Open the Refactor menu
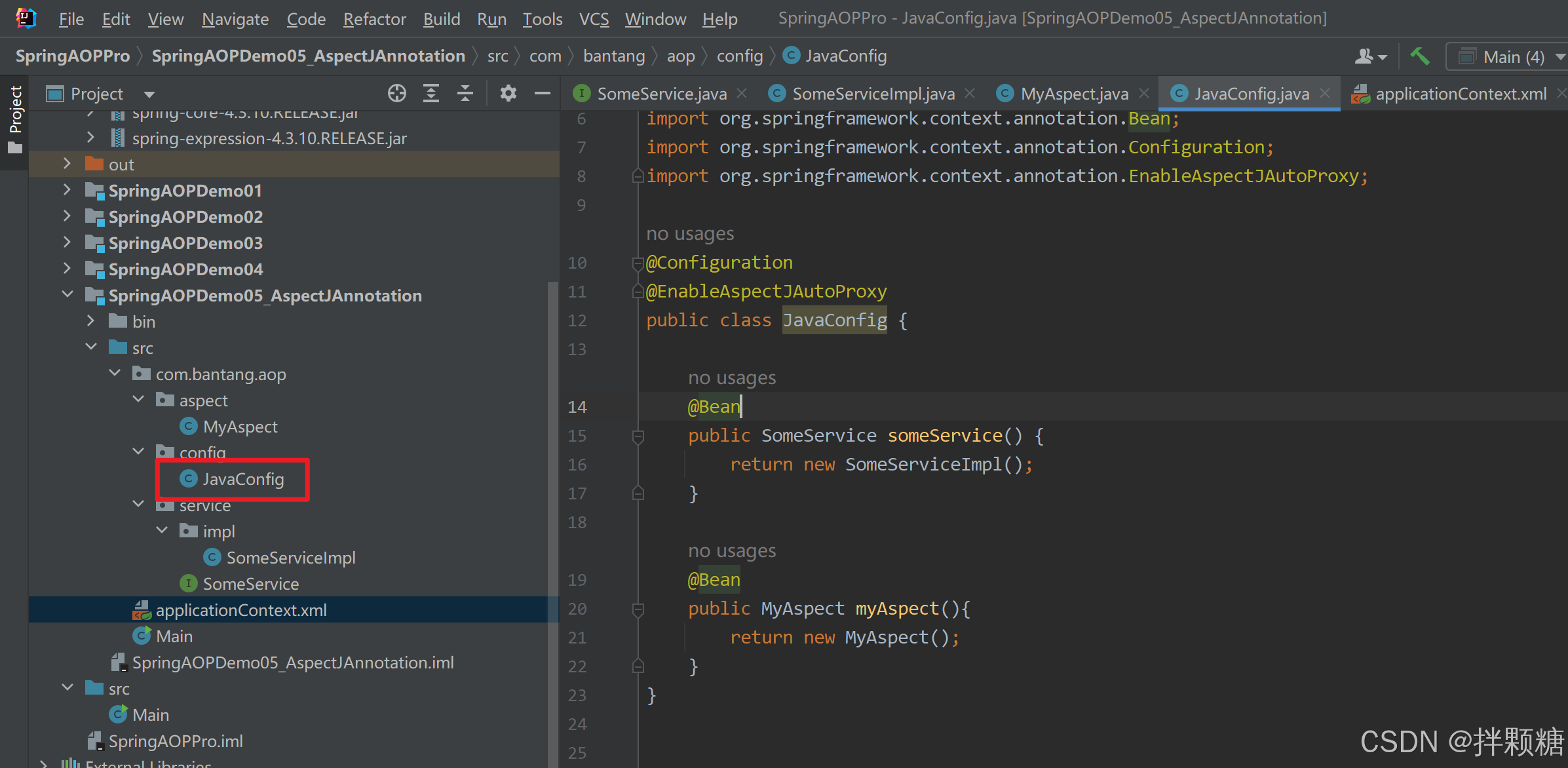1568x768 pixels. pos(374,19)
